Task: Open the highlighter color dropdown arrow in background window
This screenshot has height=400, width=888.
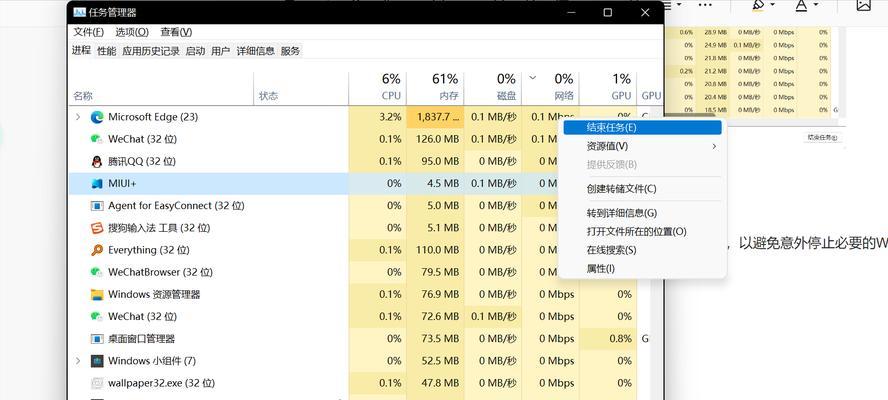Action: click(772, 5)
